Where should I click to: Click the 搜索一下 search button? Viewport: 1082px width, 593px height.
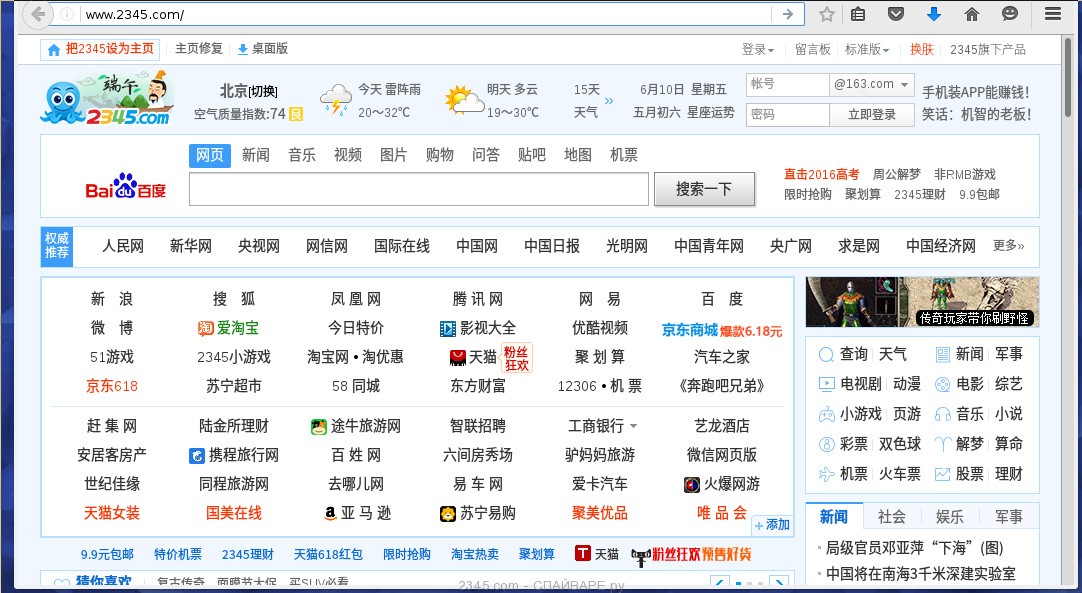(x=704, y=189)
